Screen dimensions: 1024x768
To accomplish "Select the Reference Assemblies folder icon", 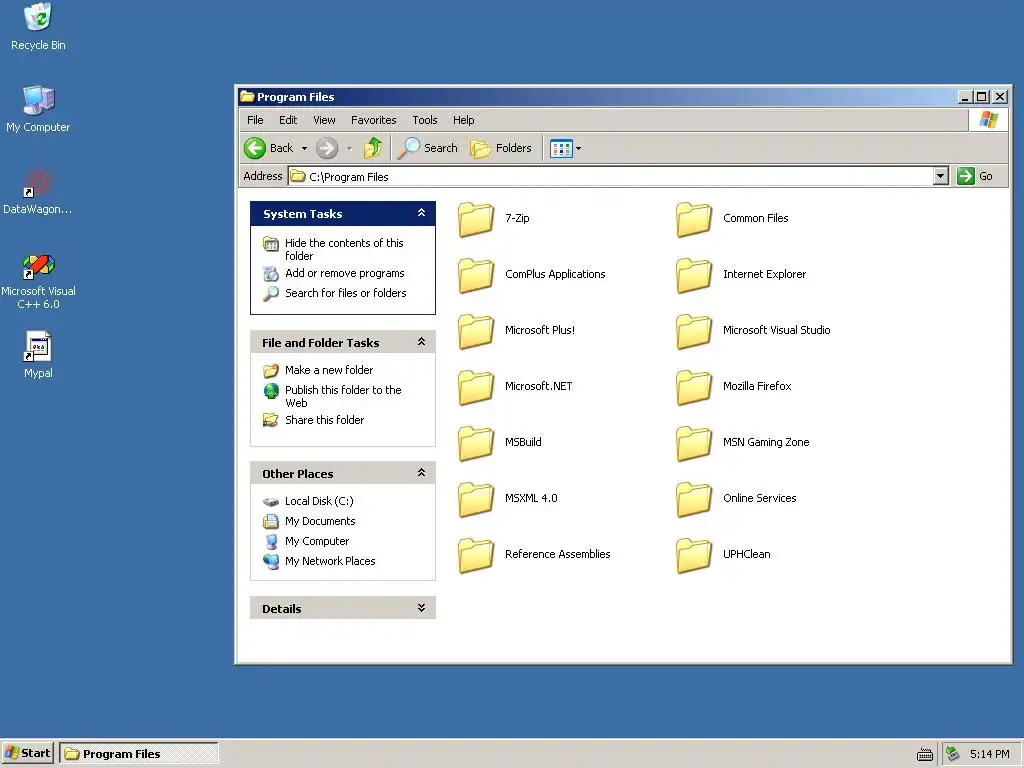I will 476,555.
